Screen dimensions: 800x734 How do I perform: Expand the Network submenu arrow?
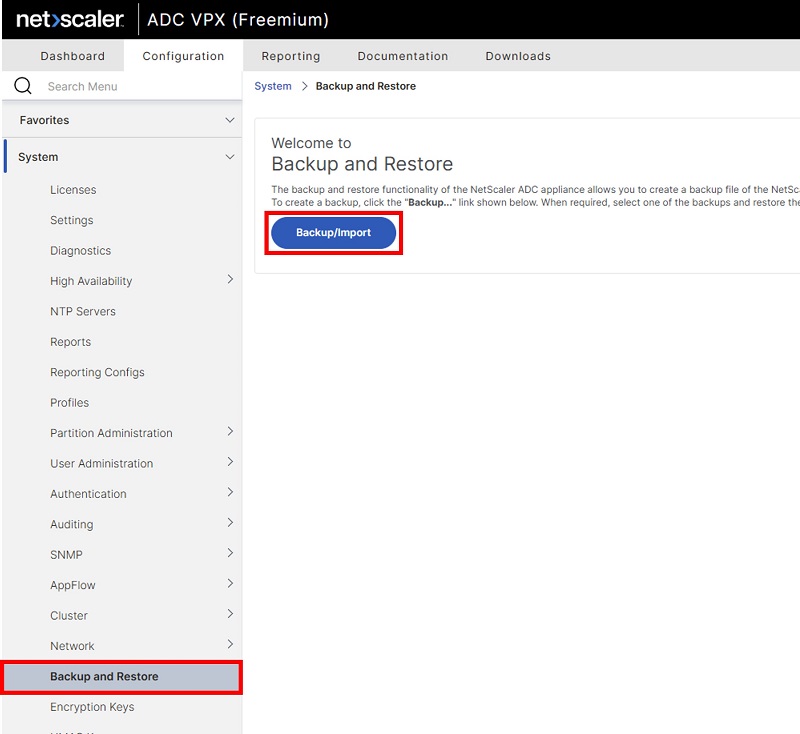[230, 645]
